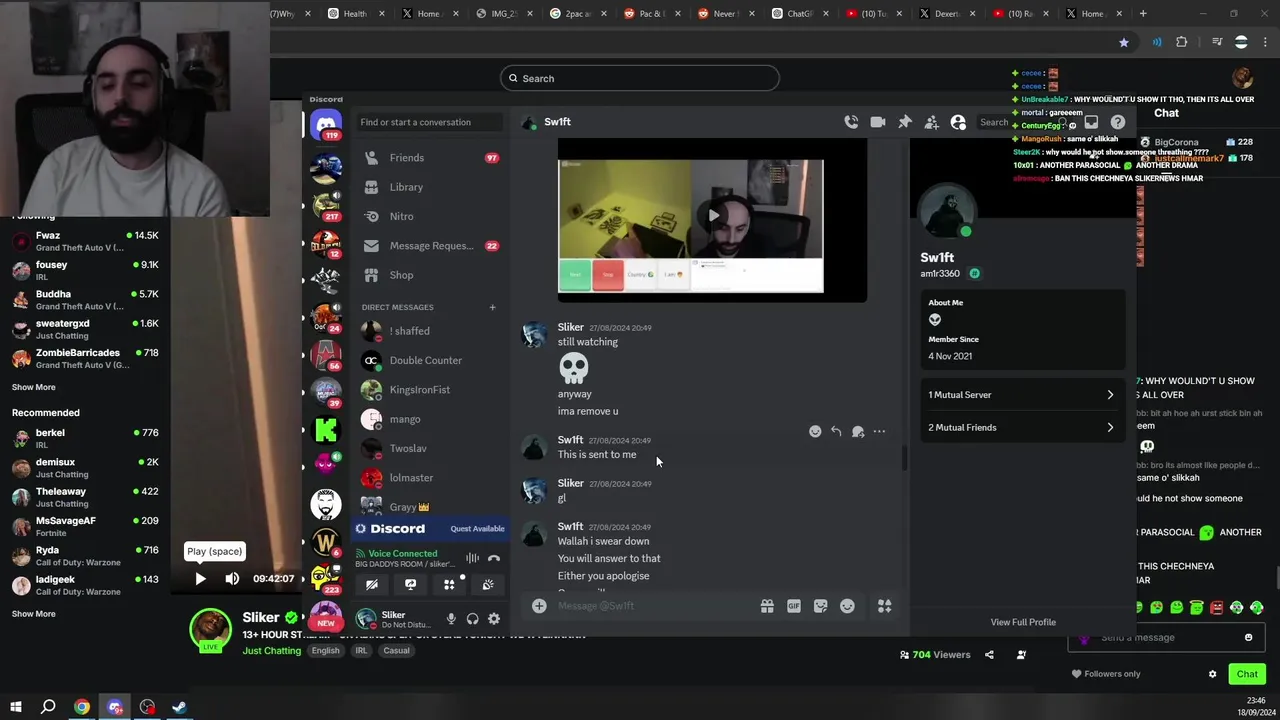
Task: Open View Full Profile link
Action: (x=1023, y=622)
